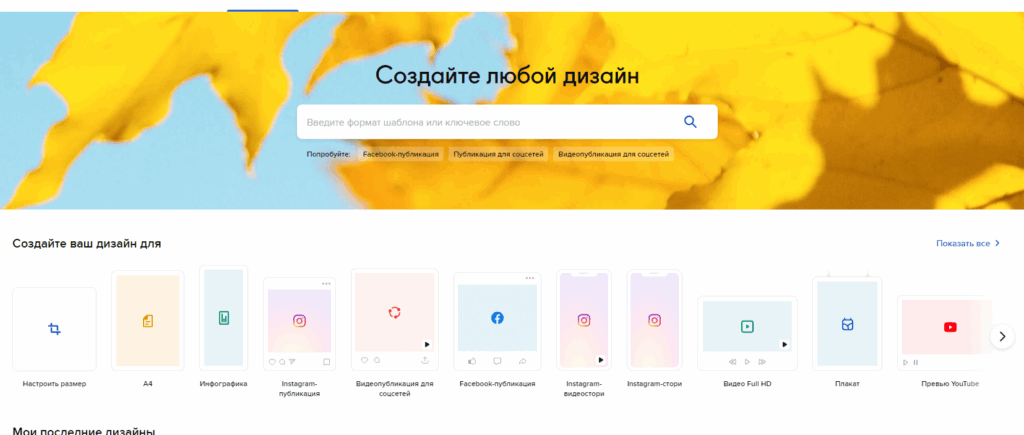Click green play icon on Видео Full HD card
The height and width of the screenshot is (435, 1024).
coord(747,326)
